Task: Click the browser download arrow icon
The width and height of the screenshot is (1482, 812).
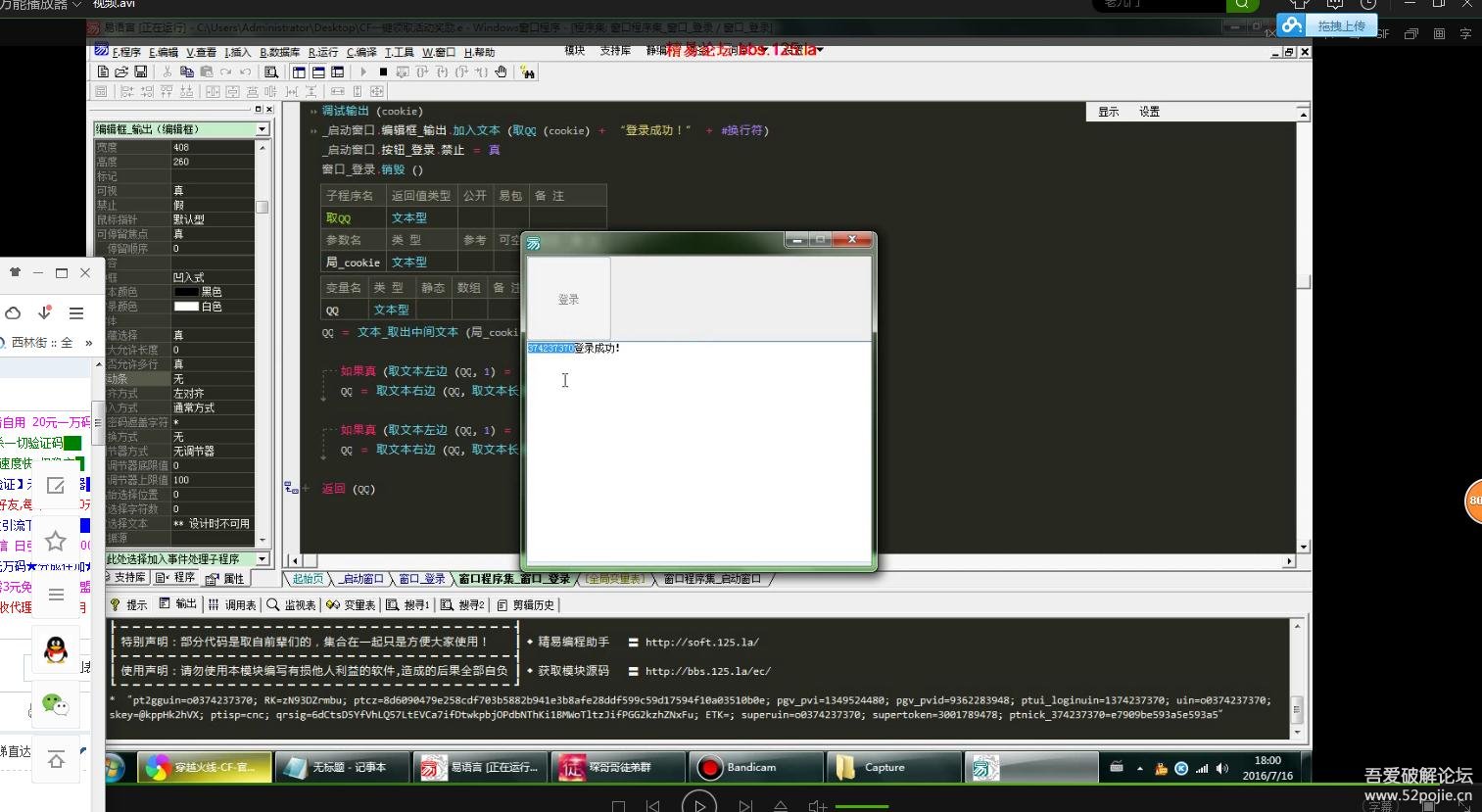Action: (x=44, y=312)
